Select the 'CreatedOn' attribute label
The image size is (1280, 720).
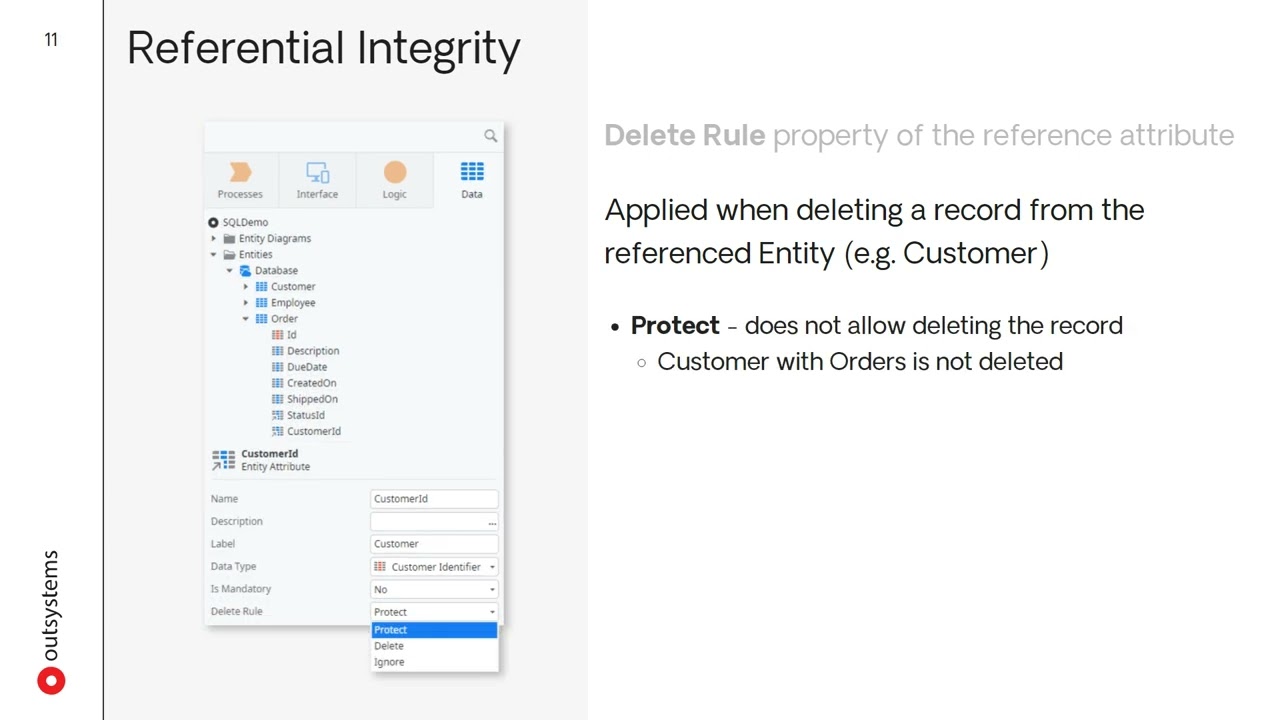pyautogui.click(x=311, y=382)
